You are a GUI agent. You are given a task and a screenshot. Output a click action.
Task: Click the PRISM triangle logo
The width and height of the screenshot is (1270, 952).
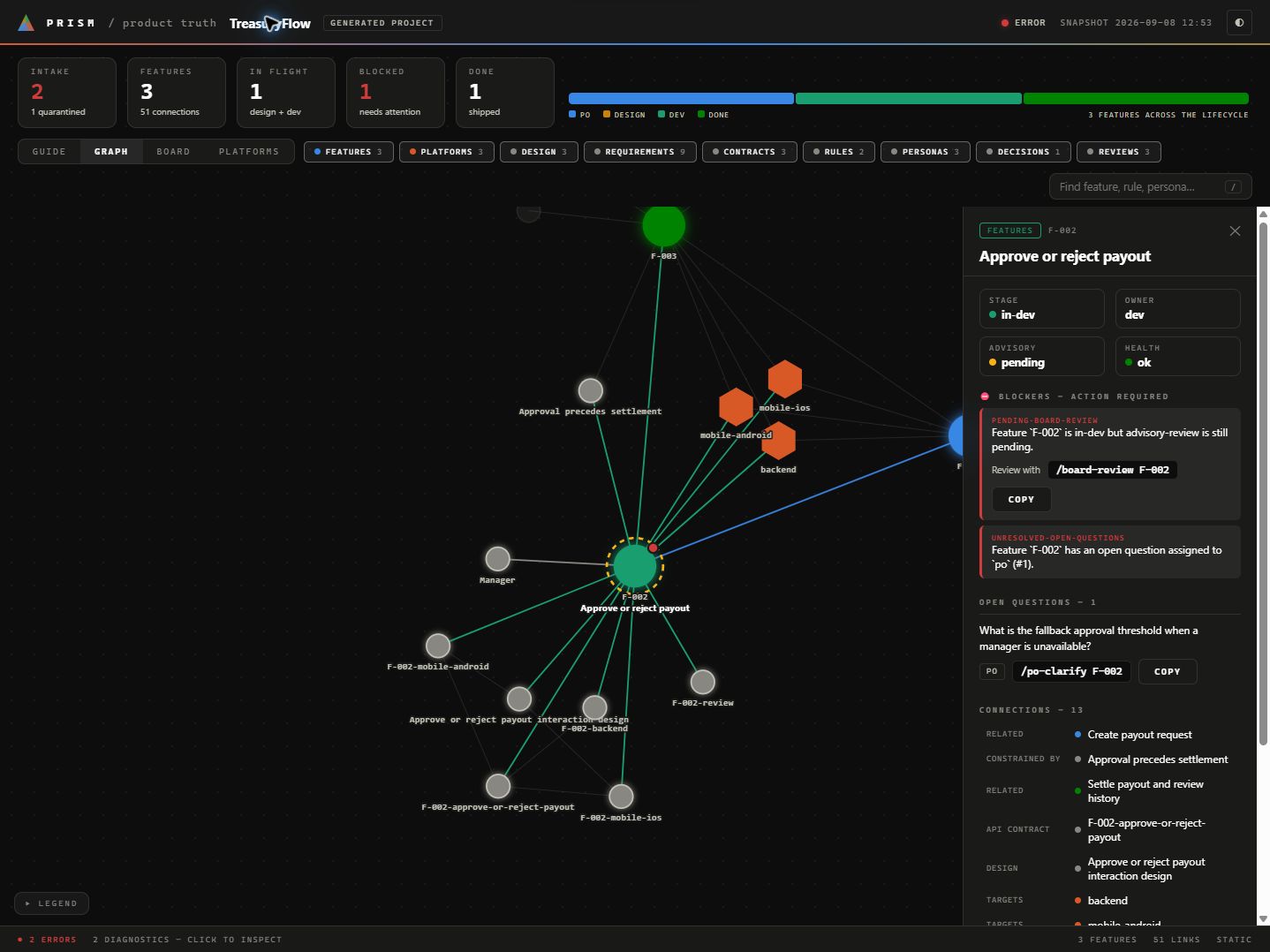click(26, 23)
